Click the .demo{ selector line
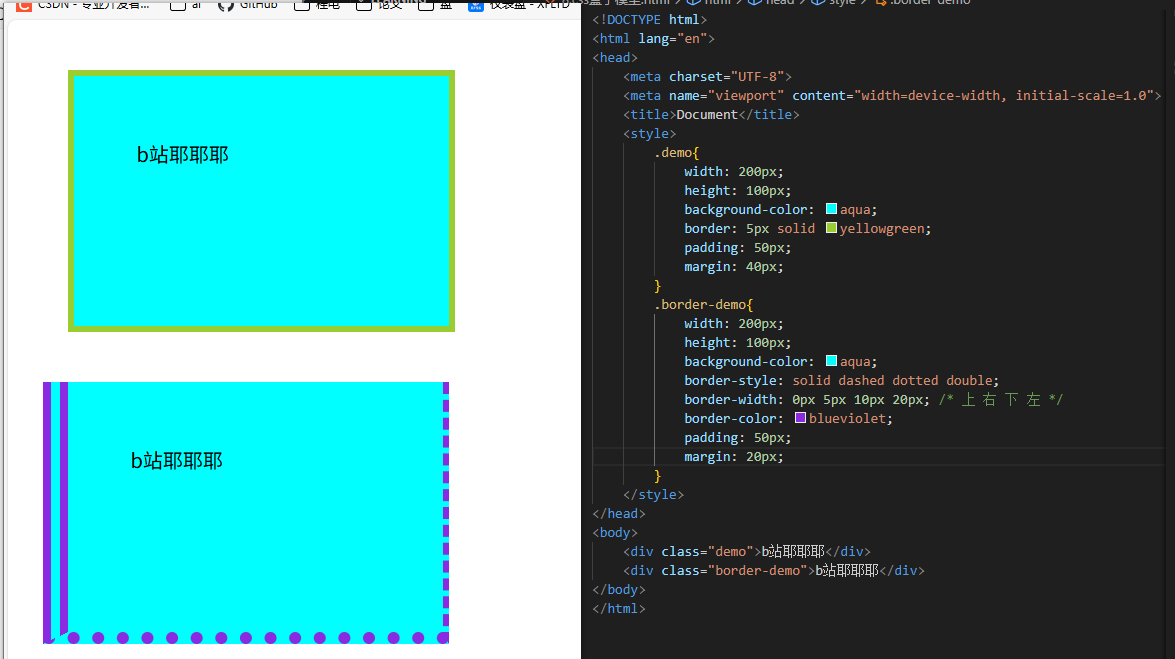Viewport: 1175px width, 659px height. coord(676,152)
